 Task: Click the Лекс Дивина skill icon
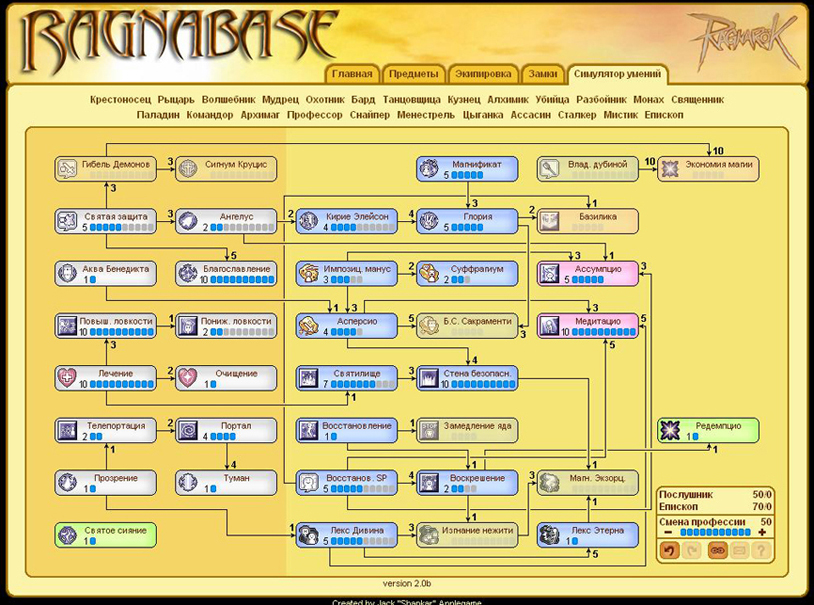click(308, 535)
